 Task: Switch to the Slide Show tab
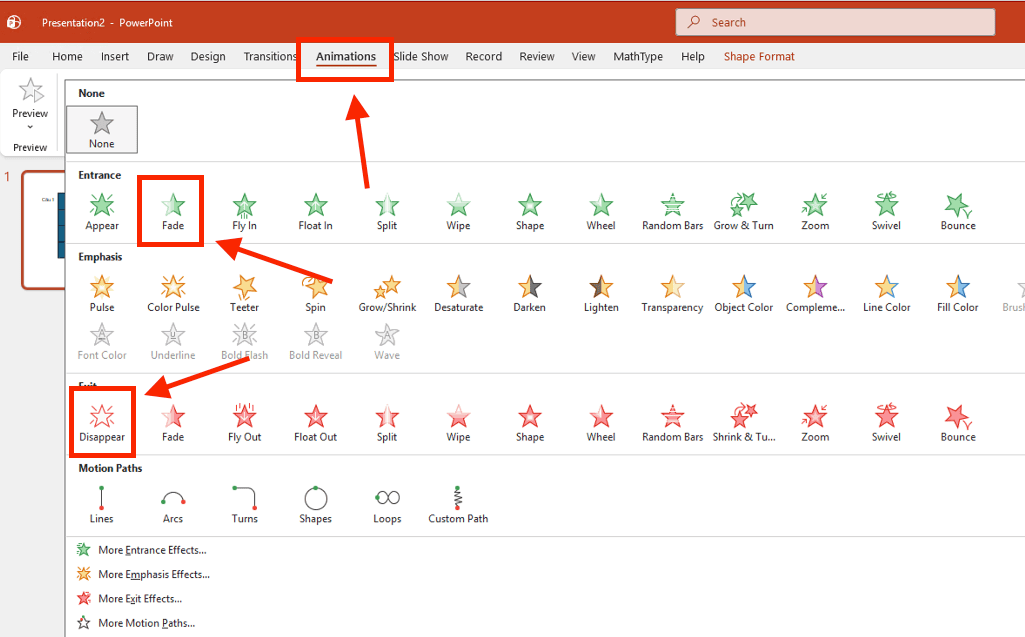point(421,56)
